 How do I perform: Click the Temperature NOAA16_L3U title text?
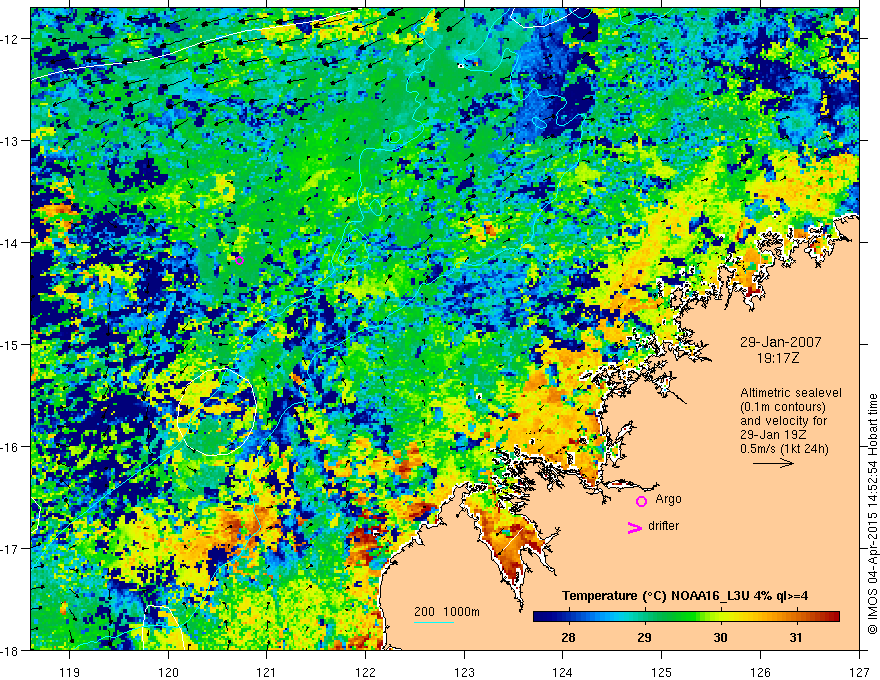pyautogui.click(x=685, y=596)
